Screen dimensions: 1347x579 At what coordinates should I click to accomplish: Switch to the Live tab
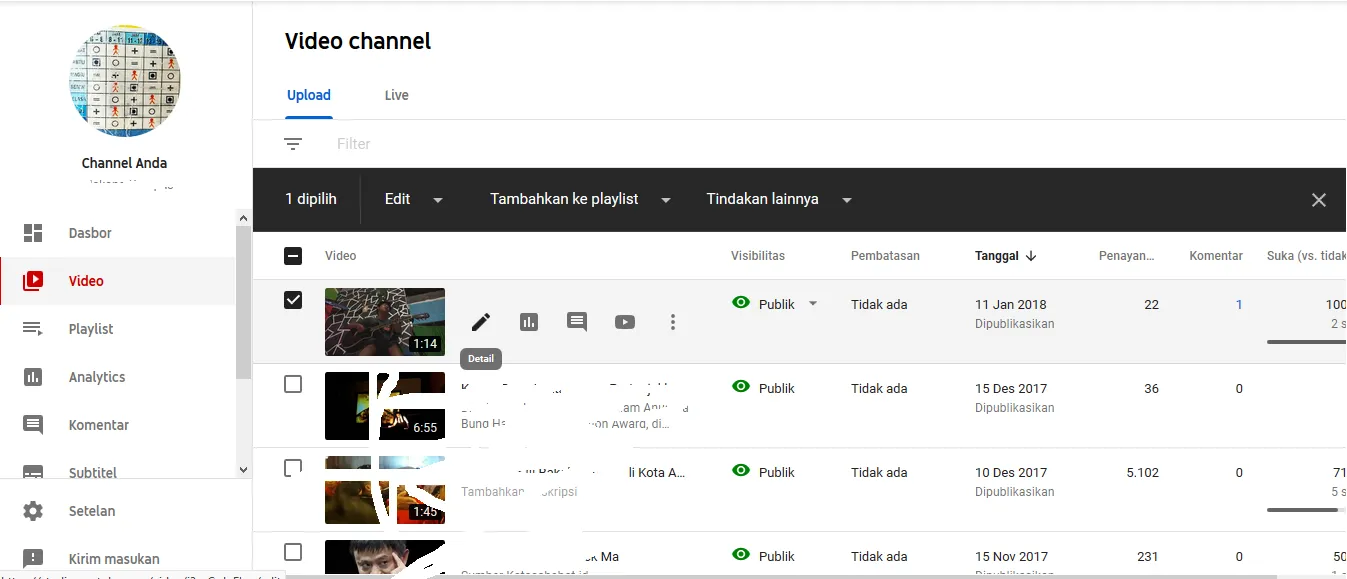(397, 95)
